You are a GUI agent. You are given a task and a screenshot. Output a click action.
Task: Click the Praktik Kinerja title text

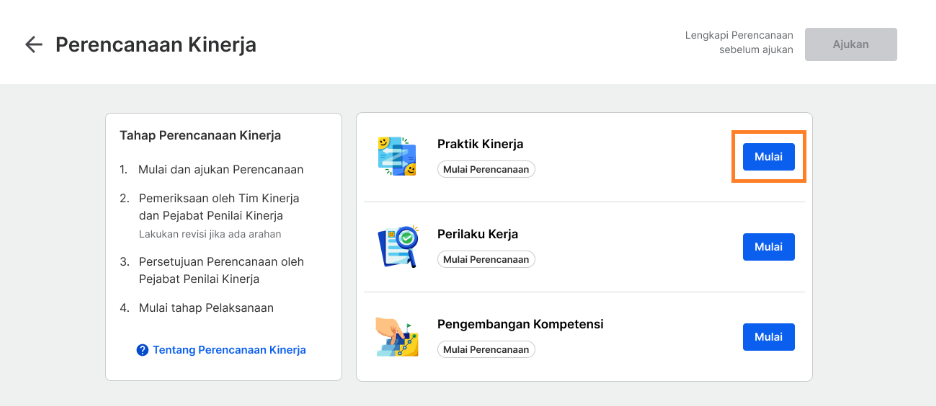(x=480, y=144)
